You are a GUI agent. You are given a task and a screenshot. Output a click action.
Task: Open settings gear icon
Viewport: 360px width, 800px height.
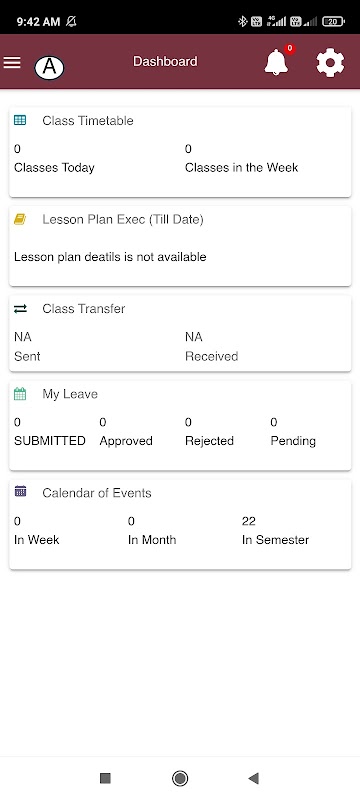pos(330,63)
